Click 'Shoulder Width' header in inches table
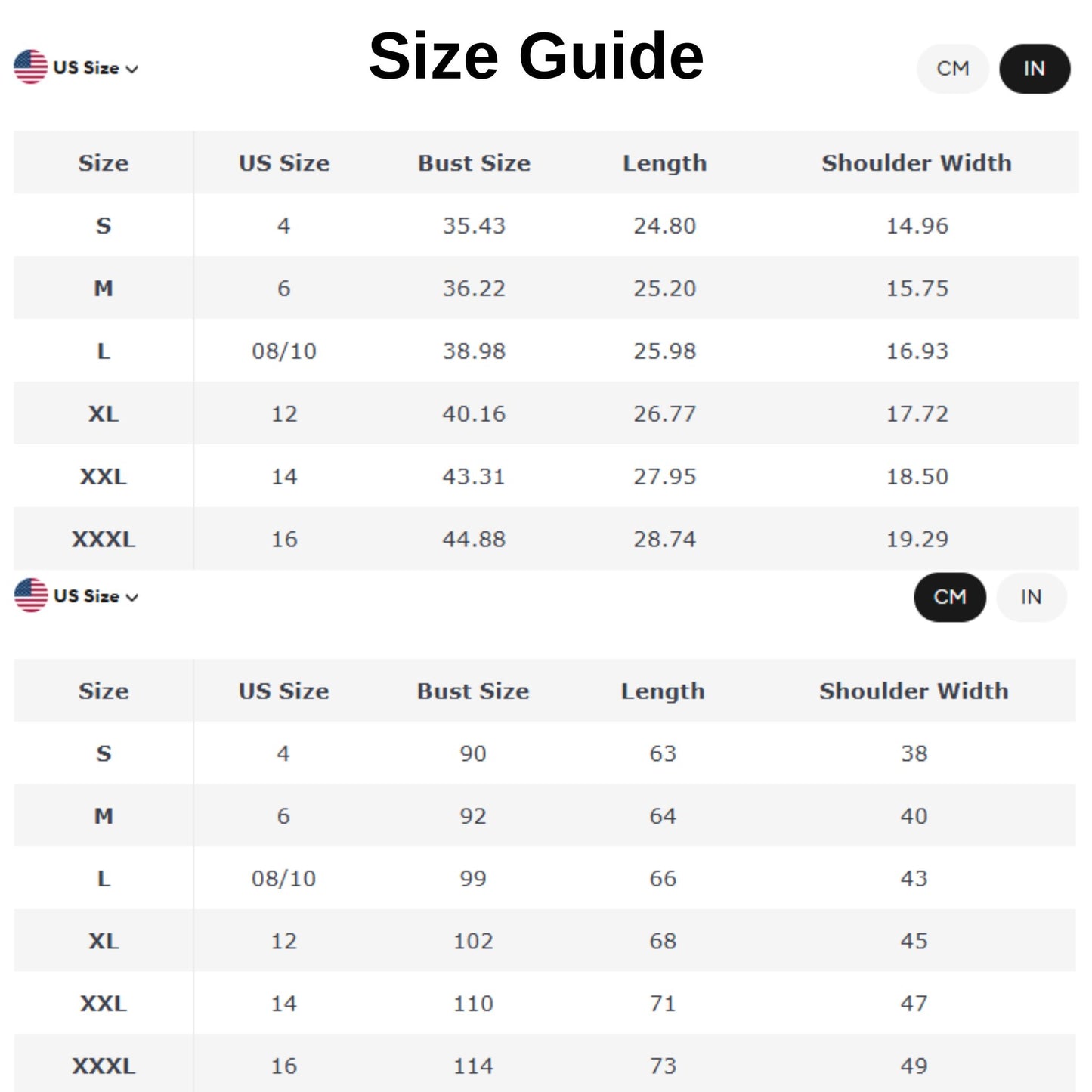Image resolution: width=1092 pixels, height=1092 pixels. (x=916, y=163)
